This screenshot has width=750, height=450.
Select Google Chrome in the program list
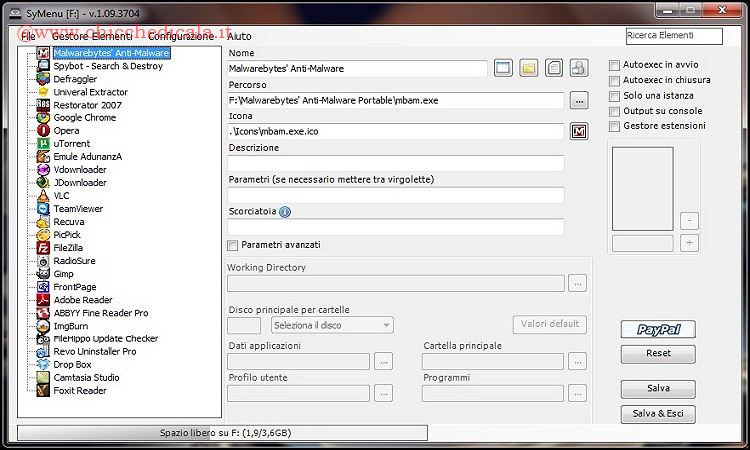tap(84, 118)
